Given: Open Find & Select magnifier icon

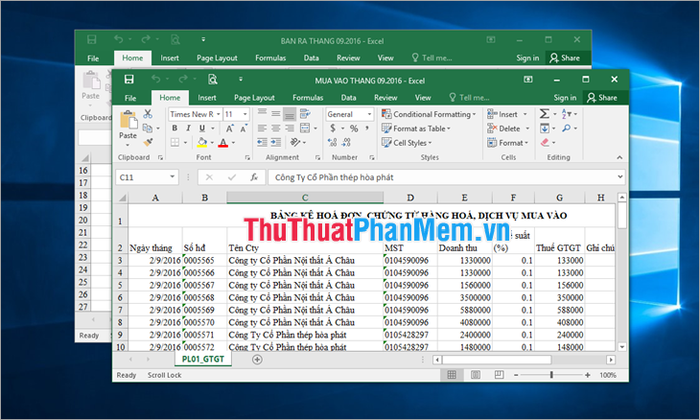Looking at the screenshot, I should (567, 128).
